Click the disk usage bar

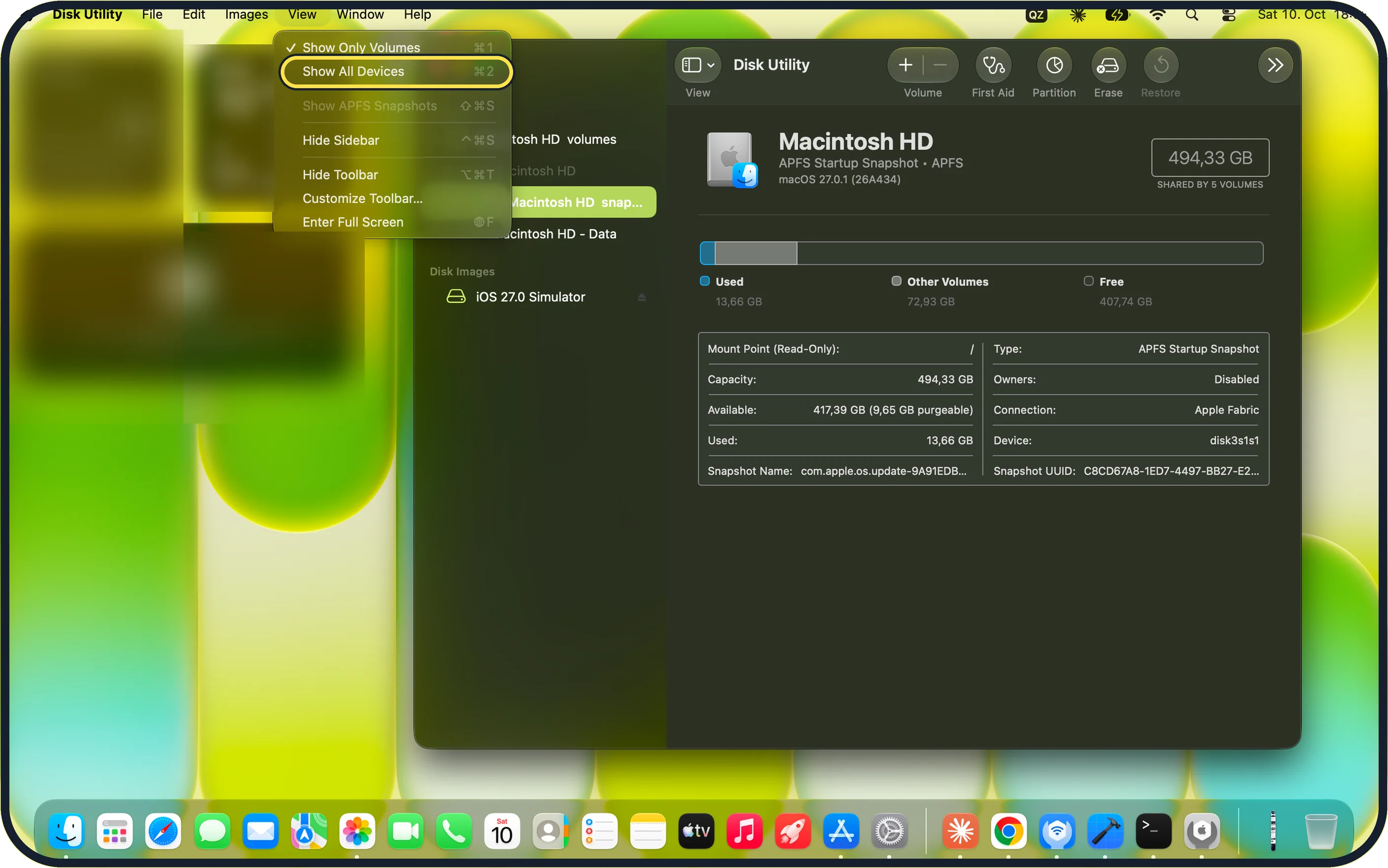[981, 254]
